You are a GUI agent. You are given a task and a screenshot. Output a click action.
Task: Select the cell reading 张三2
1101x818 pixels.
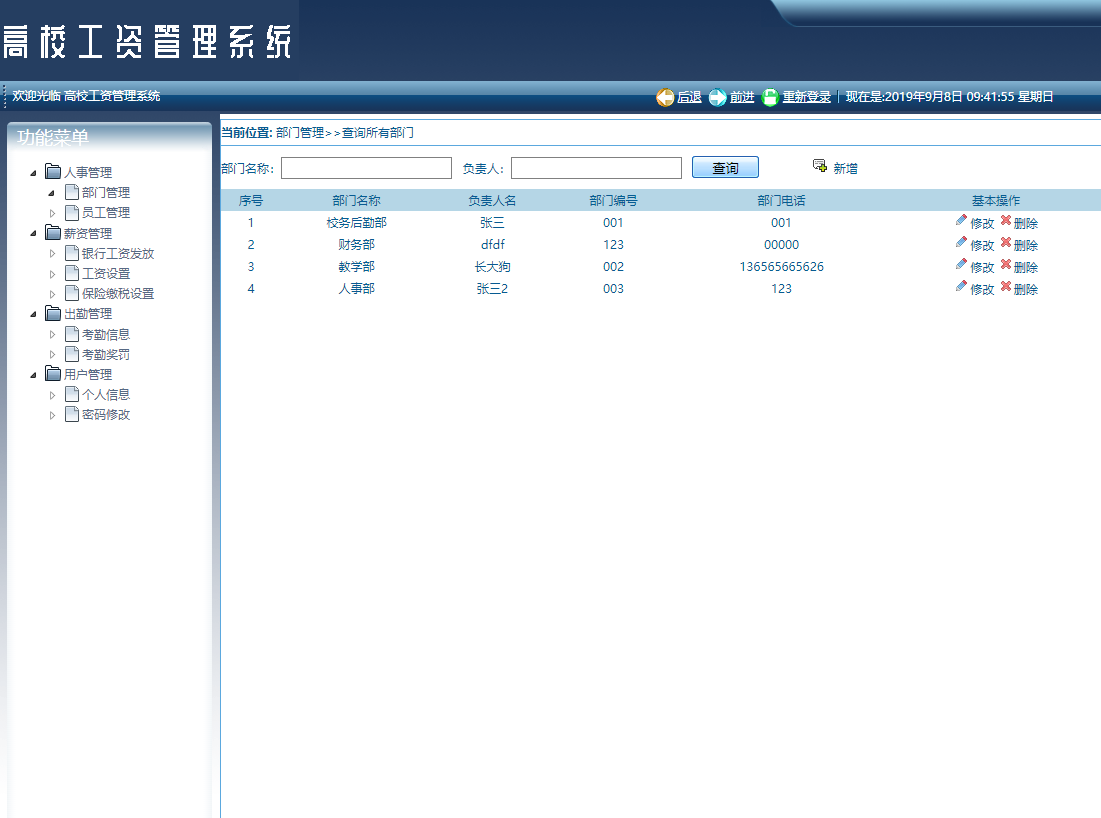pos(492,289)
